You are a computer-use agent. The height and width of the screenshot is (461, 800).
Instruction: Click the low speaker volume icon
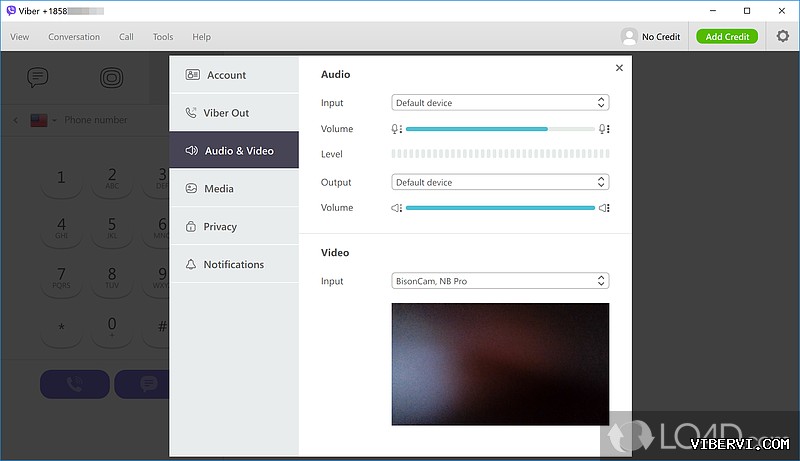tap(397, 208)
